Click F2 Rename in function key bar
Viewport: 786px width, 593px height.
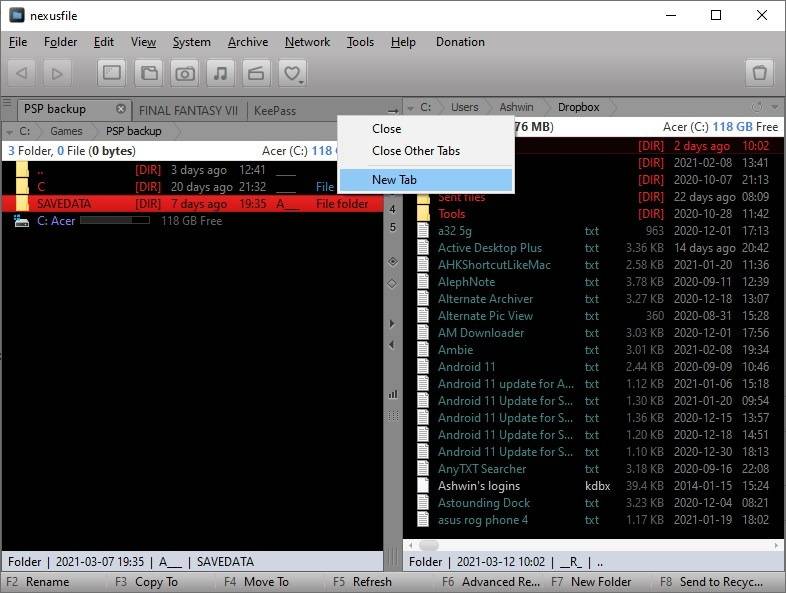click(x=38, y=582)
